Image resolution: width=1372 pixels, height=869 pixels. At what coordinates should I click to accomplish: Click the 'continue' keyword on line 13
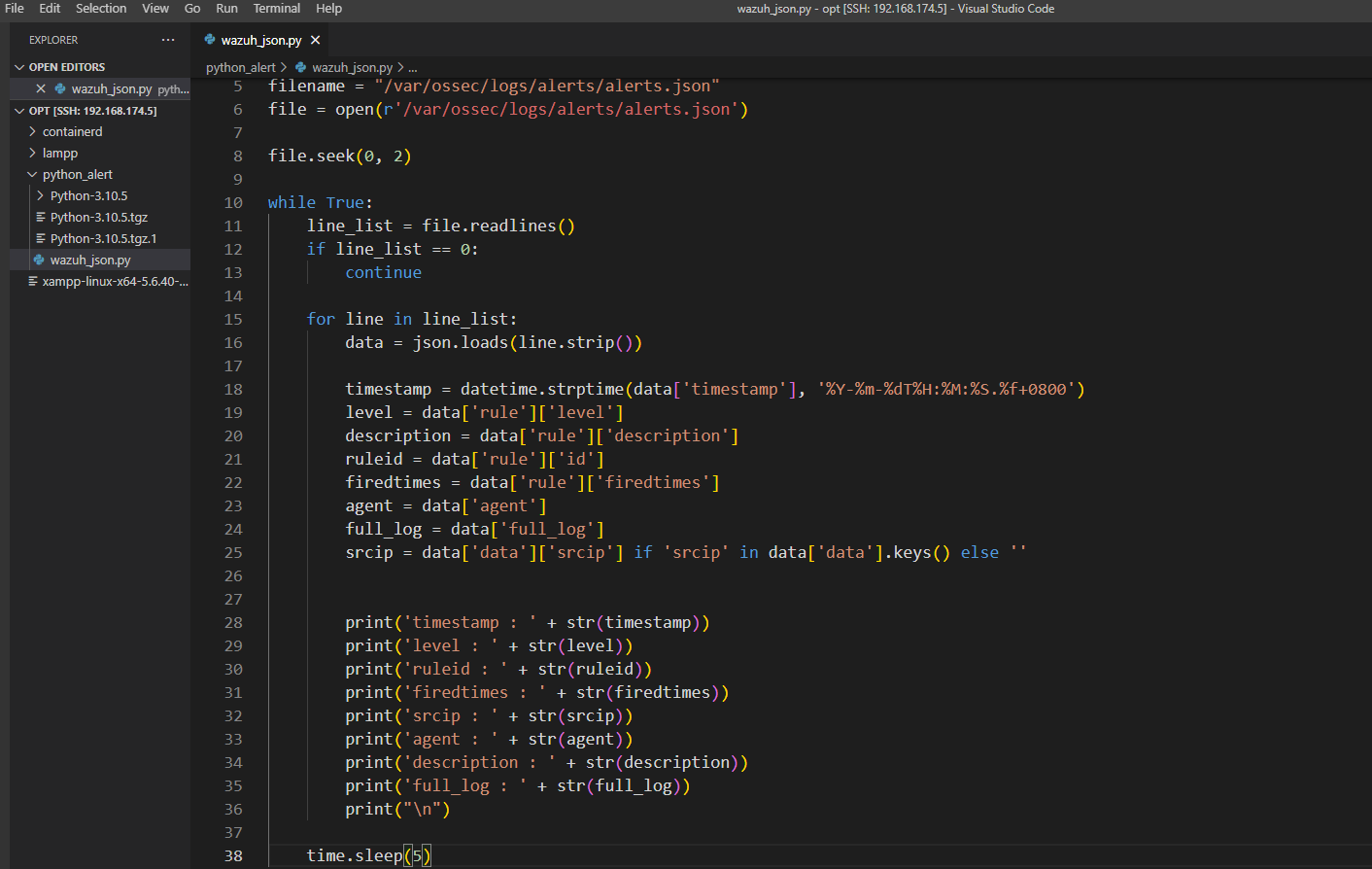pos(384,272)
